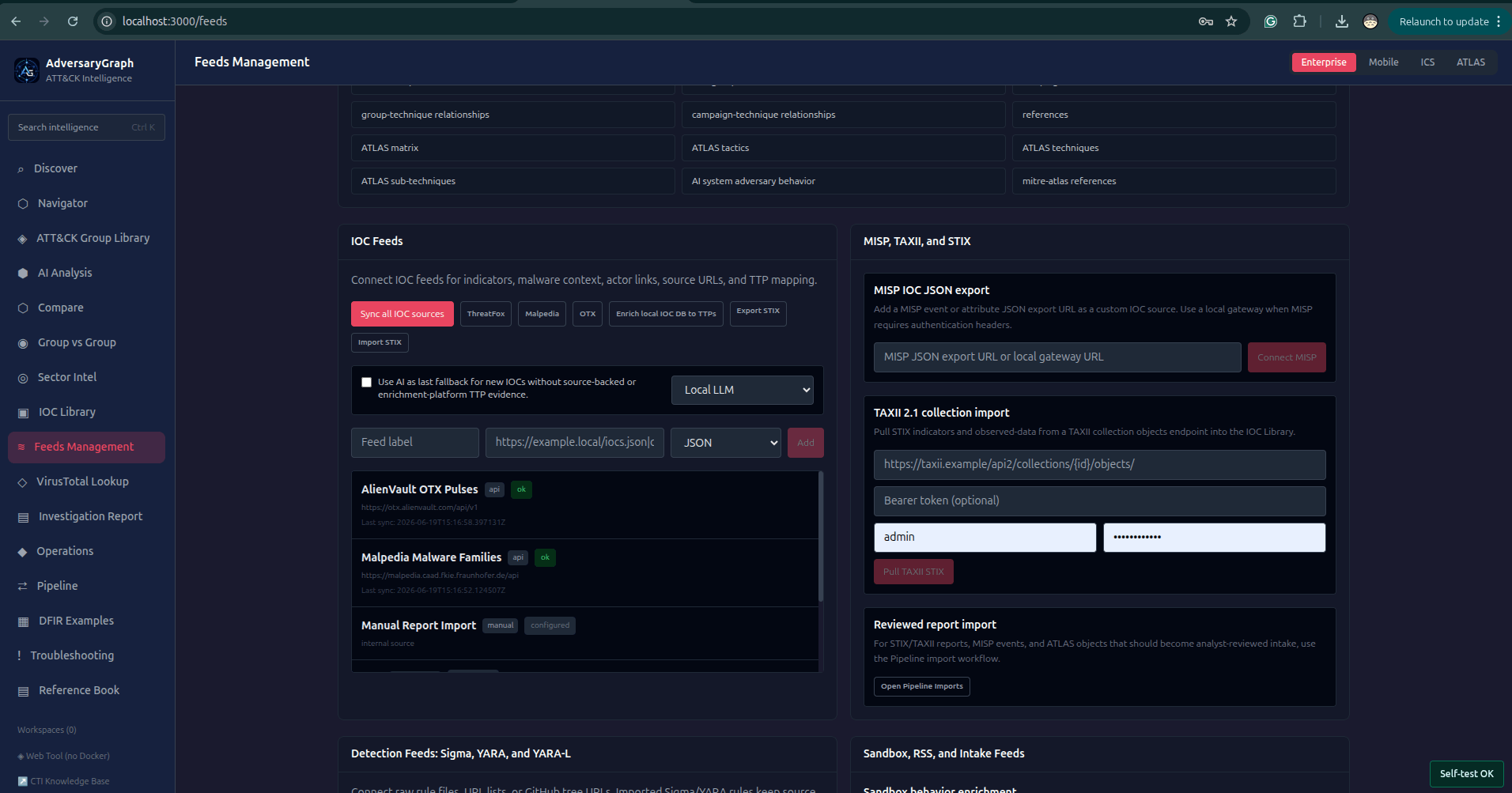
Task: Click the Import STIX button
Action: (380, 342)
